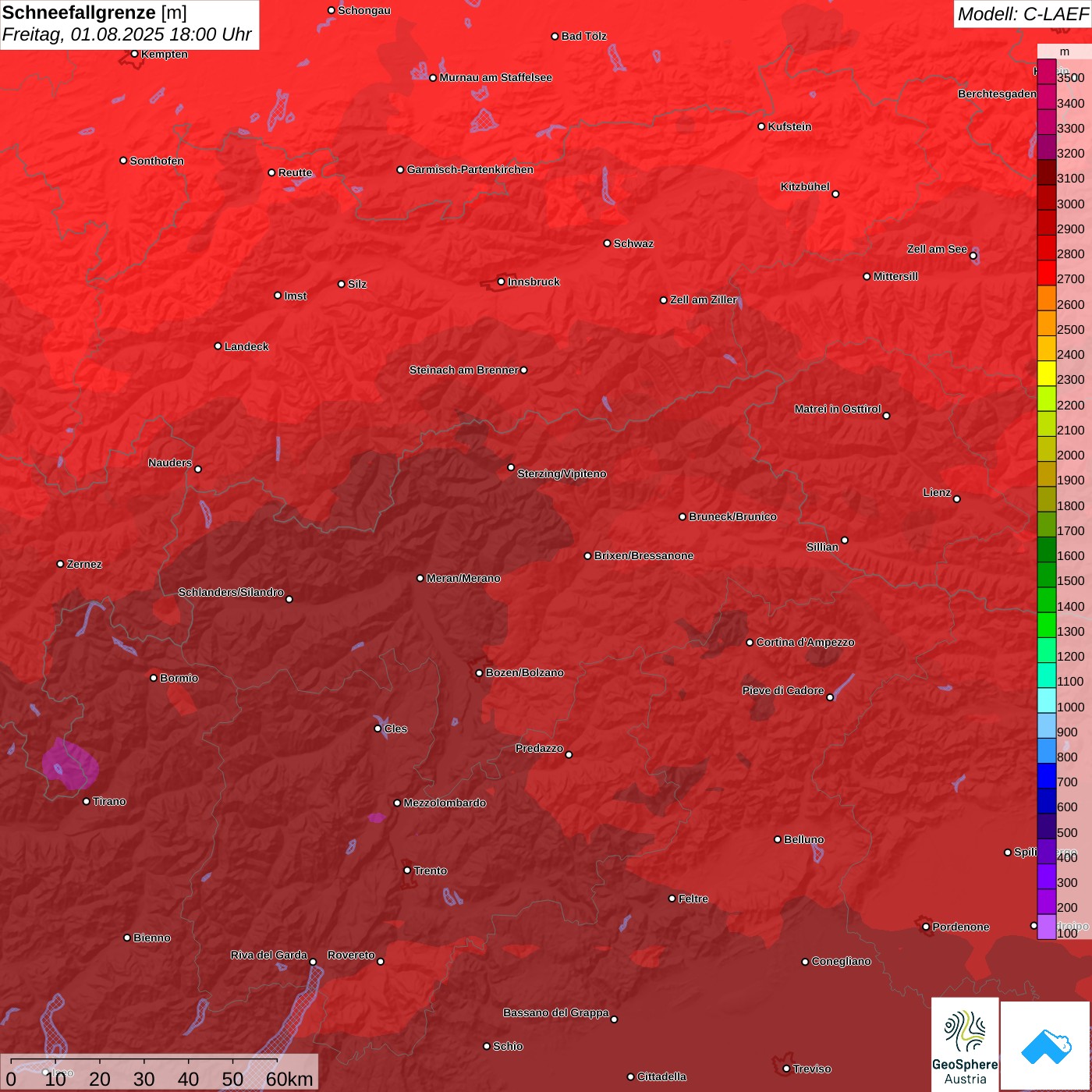Click the Sterzing/Vipiteno label
Viewport: 1092px width, 1092px height.
tap(562, 473)
